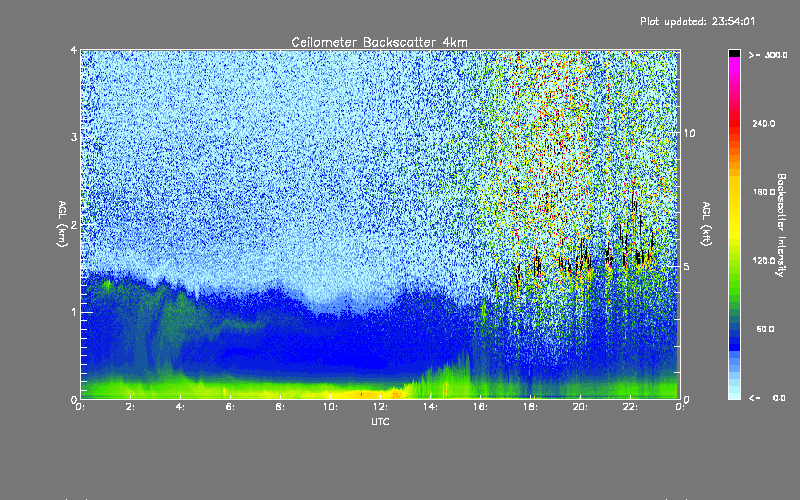800x500 pixels.
Task: Click the black top swatch of the colorbar
Action: tap(734, 53)
